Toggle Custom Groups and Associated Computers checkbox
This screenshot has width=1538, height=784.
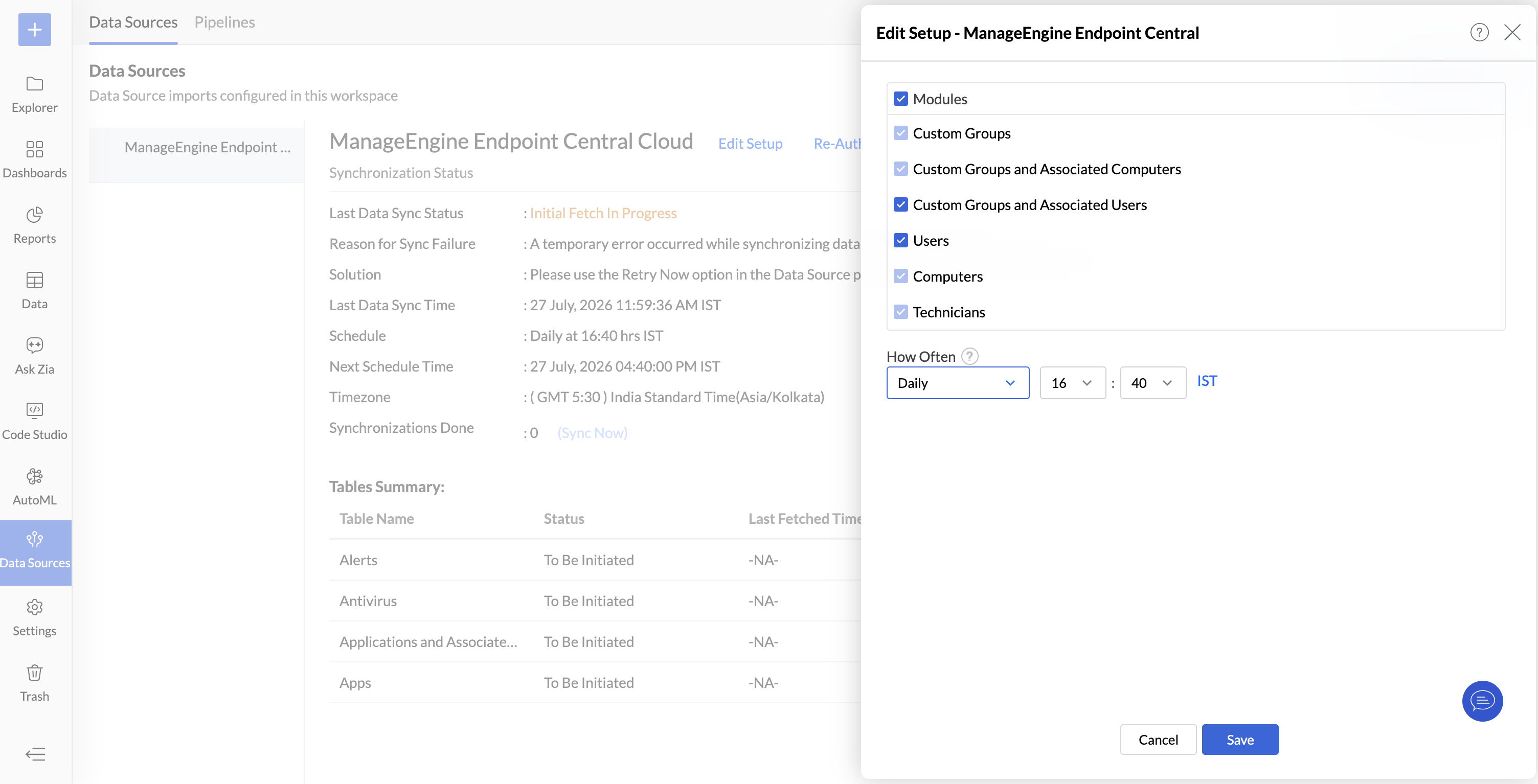(901, 169)
